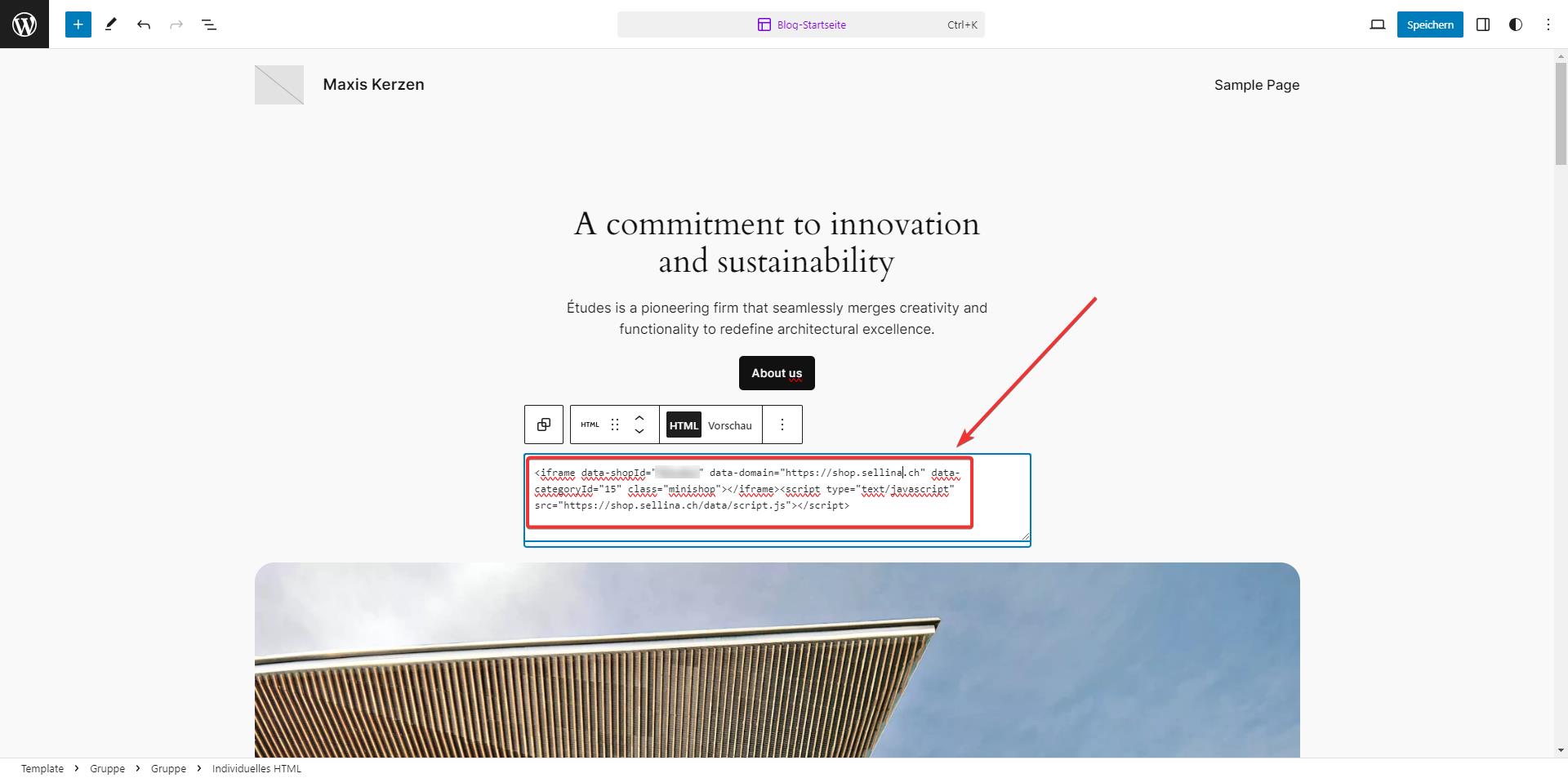Click the vertical scrollbar thumb
Image resolution: width=1568 pixels, height=778 pixels.
tap(1561, 113)
